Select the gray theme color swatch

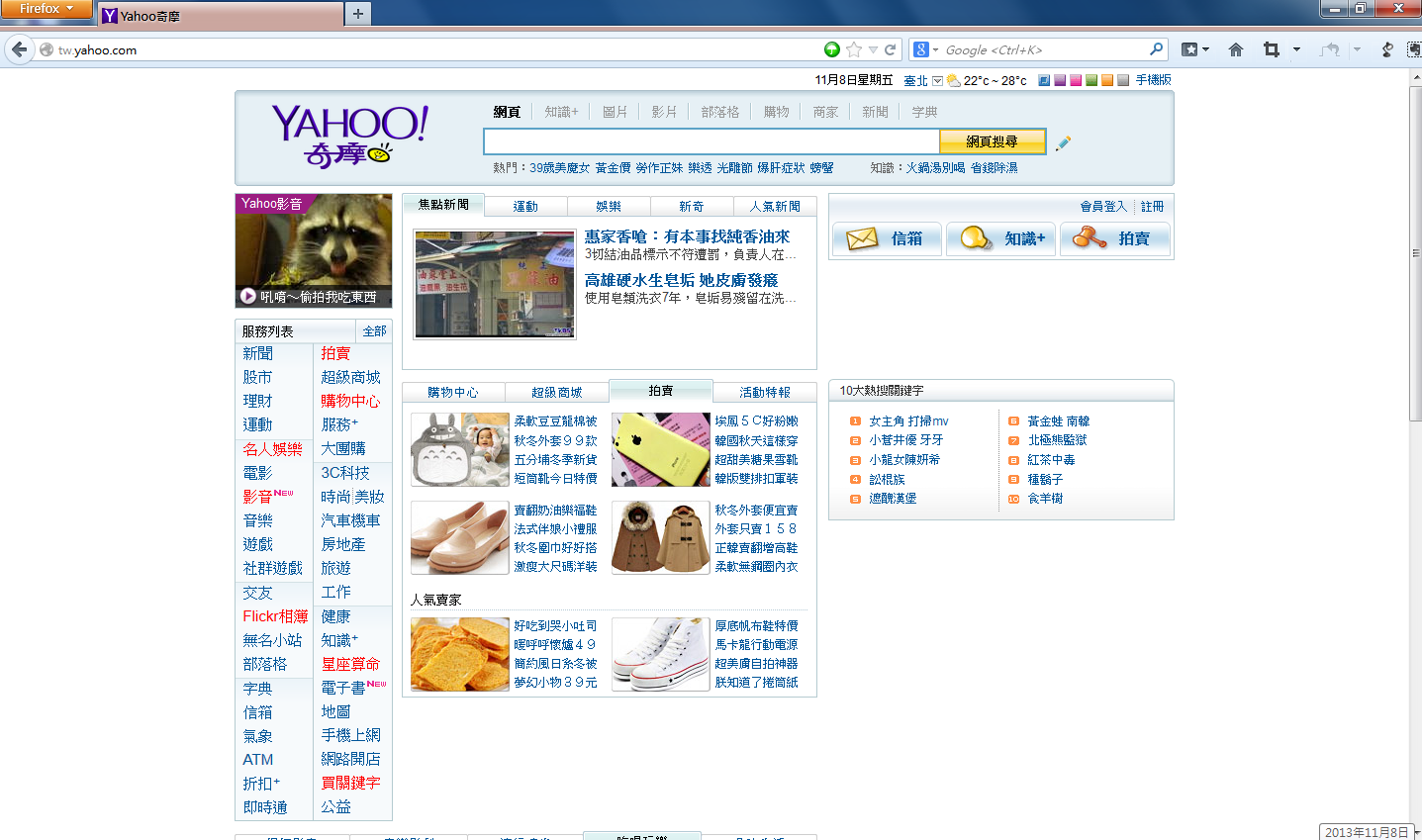point(1123,80)
